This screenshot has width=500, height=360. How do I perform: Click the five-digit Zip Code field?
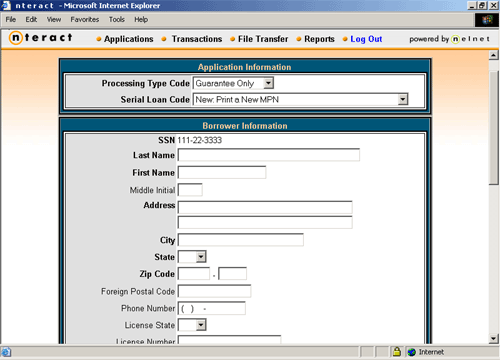click(194, 274)
